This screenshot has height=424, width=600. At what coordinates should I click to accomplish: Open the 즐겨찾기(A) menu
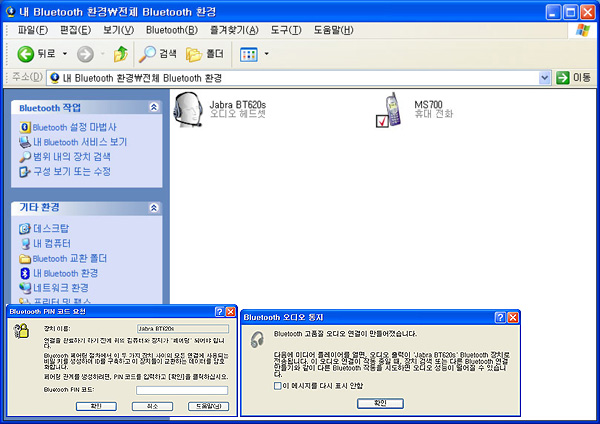pyautogui.click(x=234, y=30)
